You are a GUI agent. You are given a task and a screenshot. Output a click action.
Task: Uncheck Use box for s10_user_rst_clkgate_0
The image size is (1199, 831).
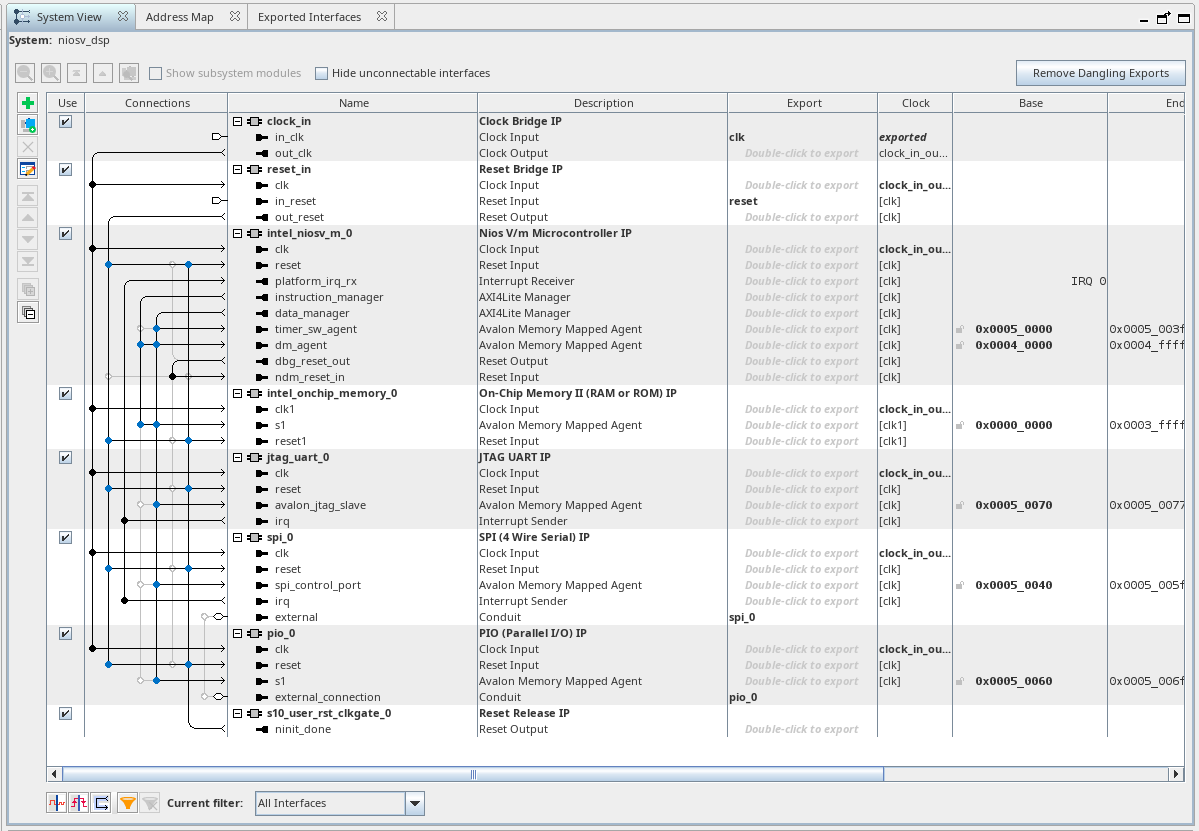click(66, 713)
